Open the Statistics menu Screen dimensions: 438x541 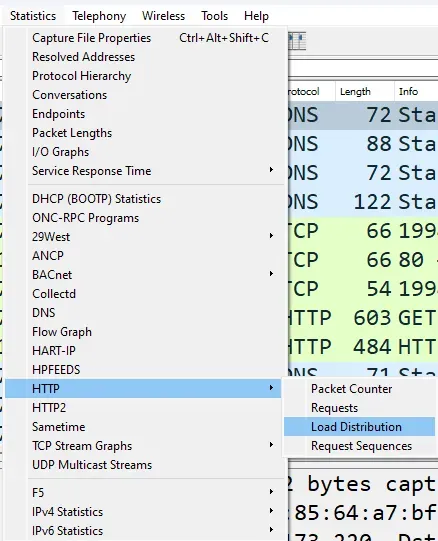point(33,16)
